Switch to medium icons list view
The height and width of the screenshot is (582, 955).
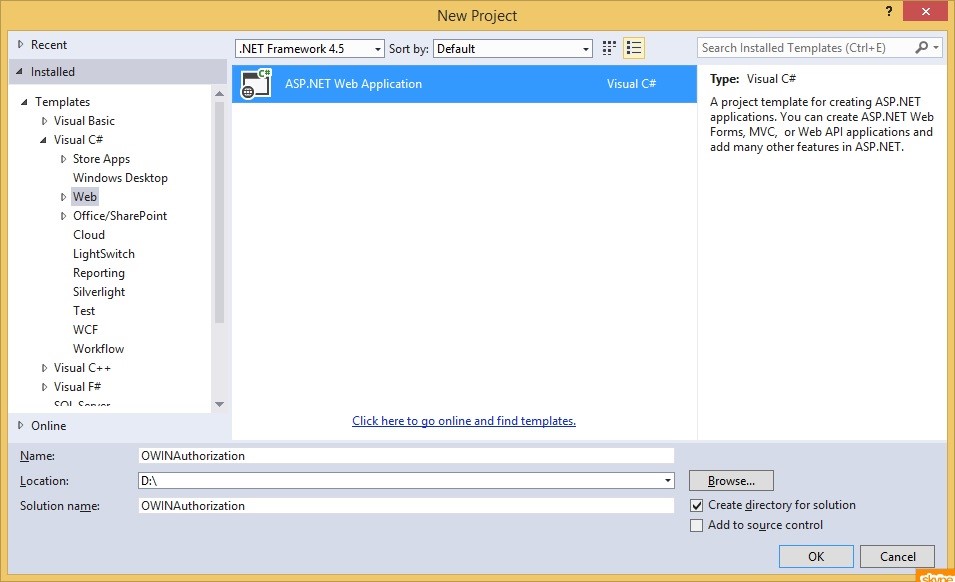(x=634, y=48)
